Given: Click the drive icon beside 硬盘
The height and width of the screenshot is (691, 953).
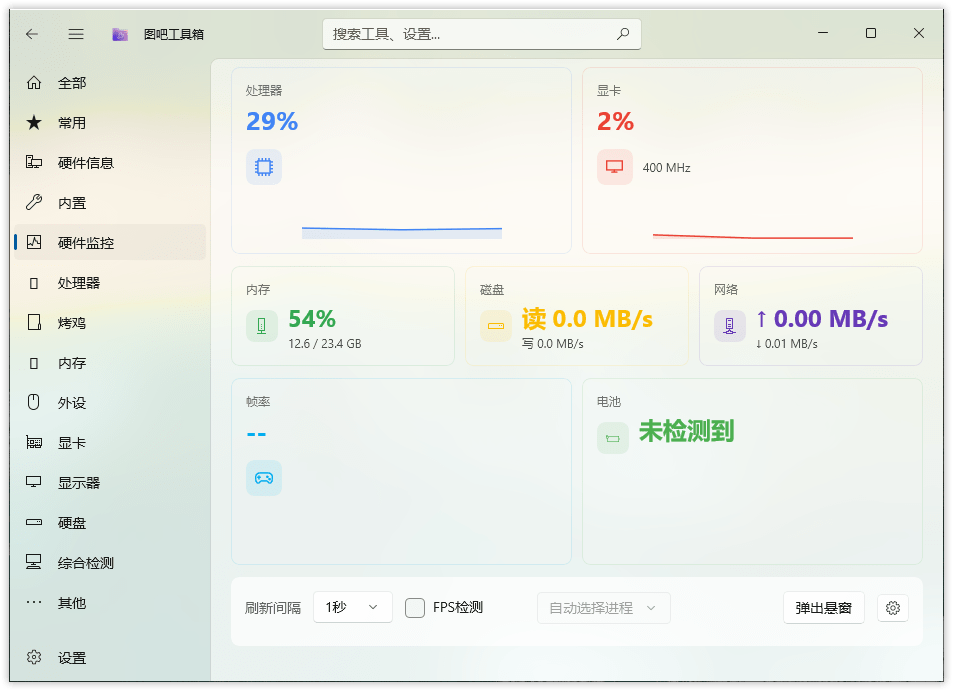Looking at the screenshot, I should click(34, 522).
